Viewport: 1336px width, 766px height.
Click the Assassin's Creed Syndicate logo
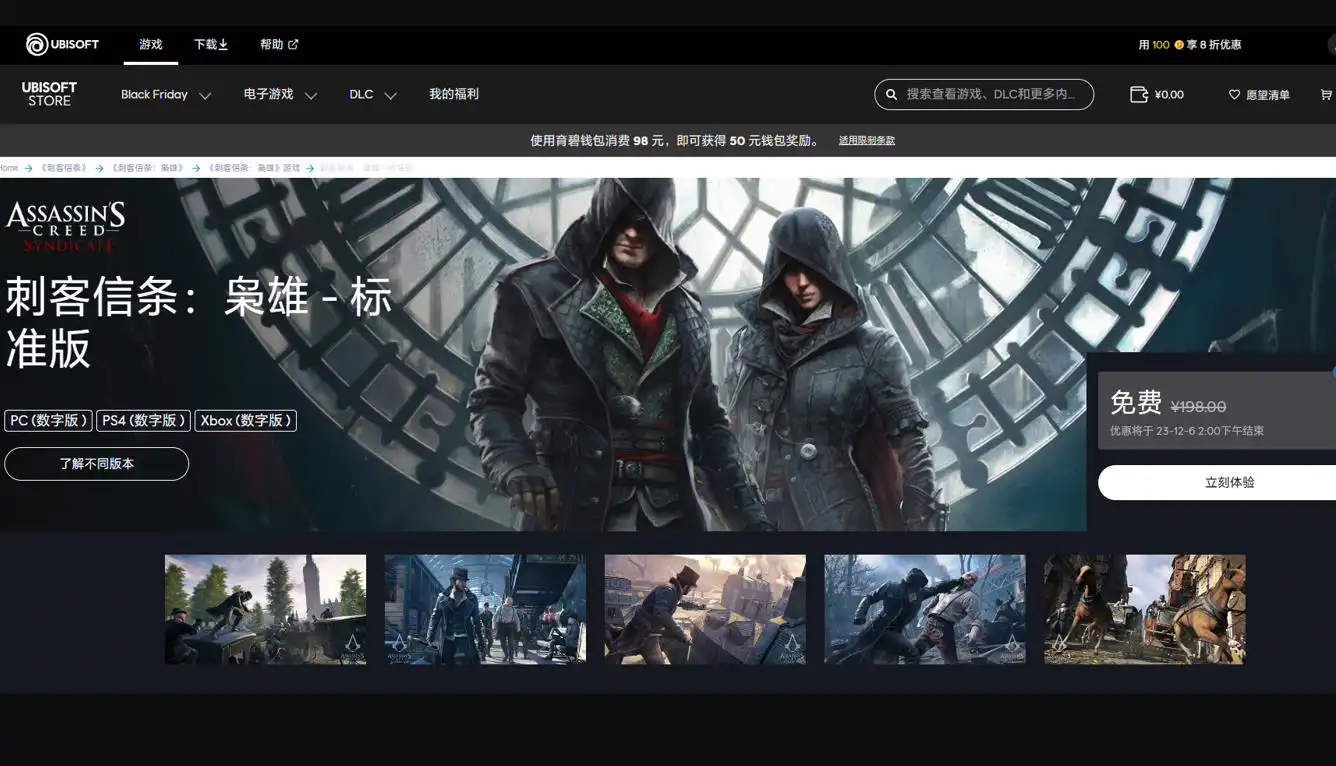(65, 226)
